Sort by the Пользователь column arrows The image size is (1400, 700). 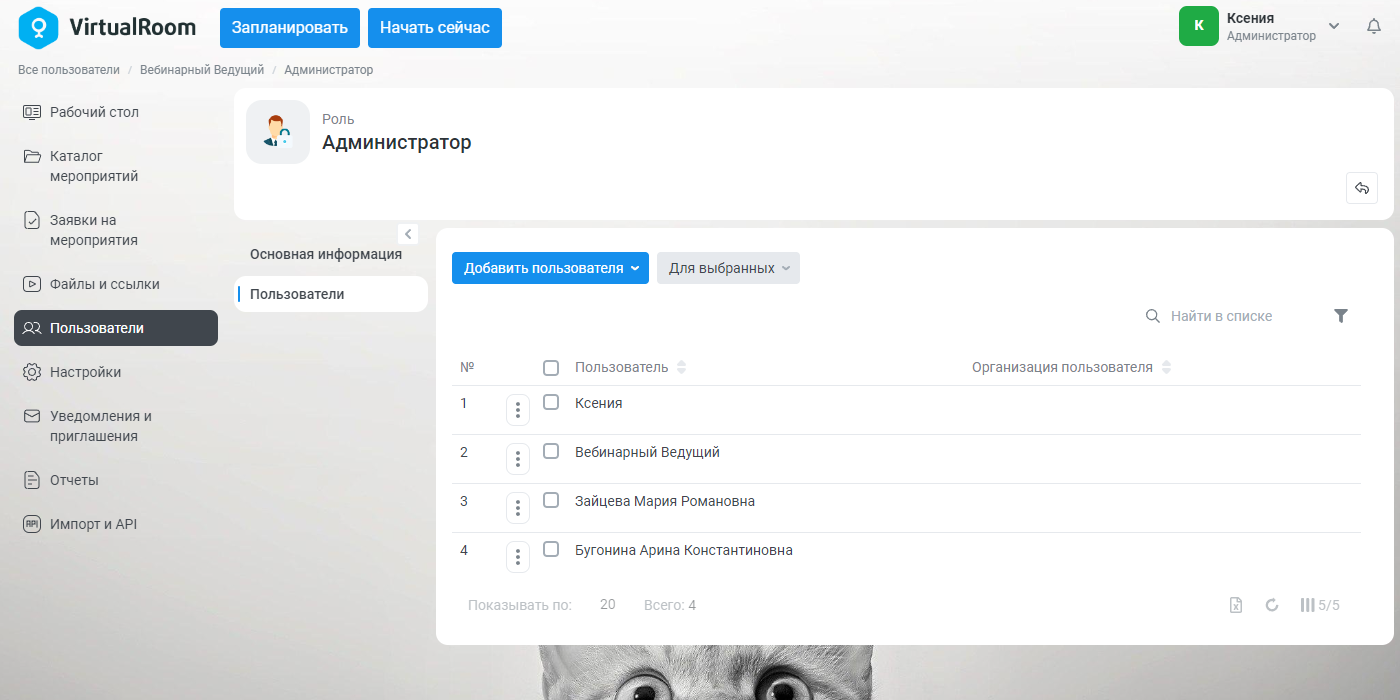click(x=682, y=367)
